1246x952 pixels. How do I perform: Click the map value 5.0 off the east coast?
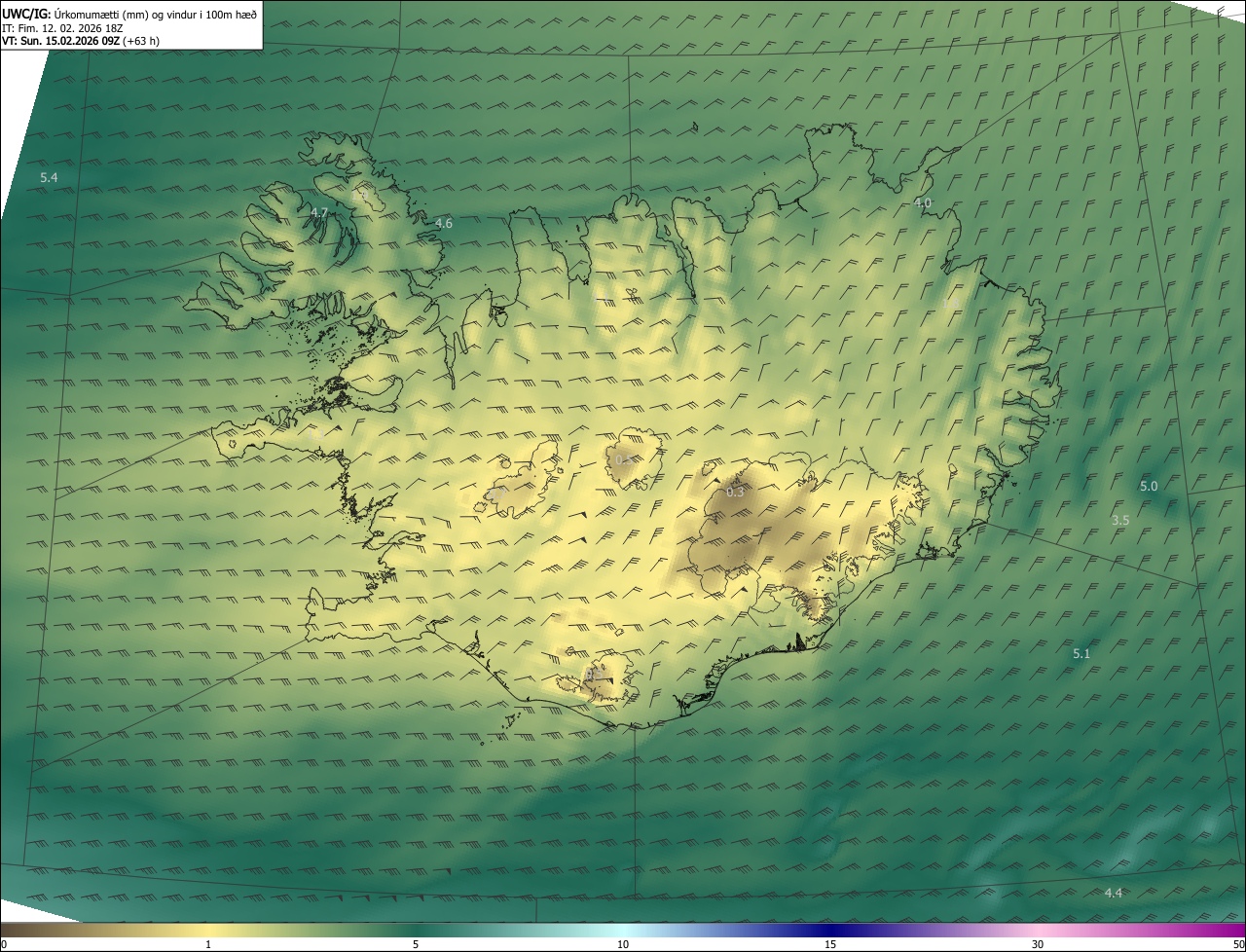pos(1149,487)
